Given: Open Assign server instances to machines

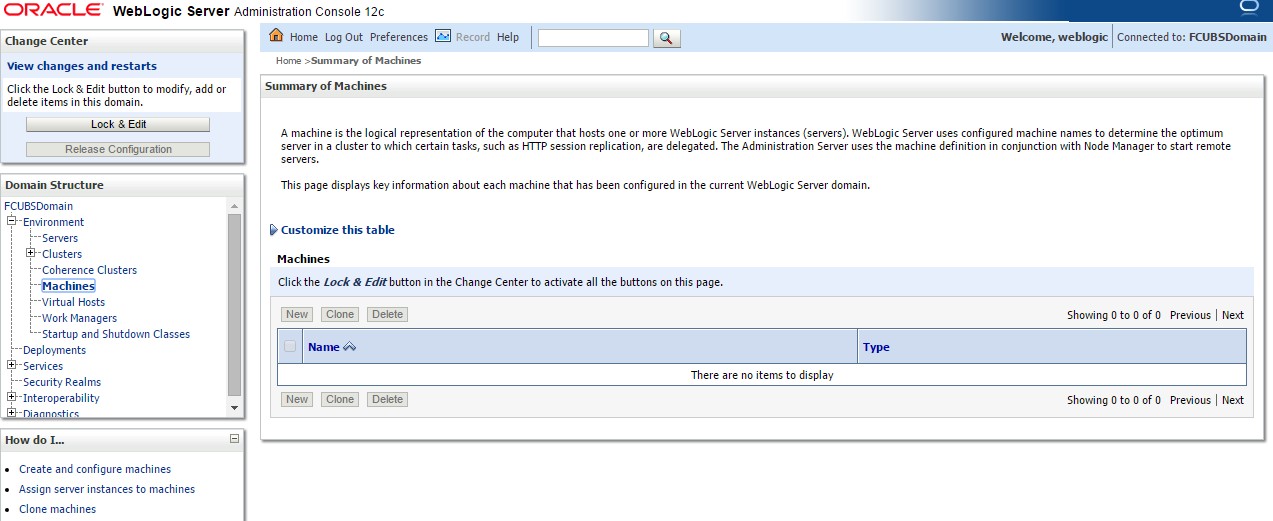Looking at the screenshot, I should click(107, 489).
